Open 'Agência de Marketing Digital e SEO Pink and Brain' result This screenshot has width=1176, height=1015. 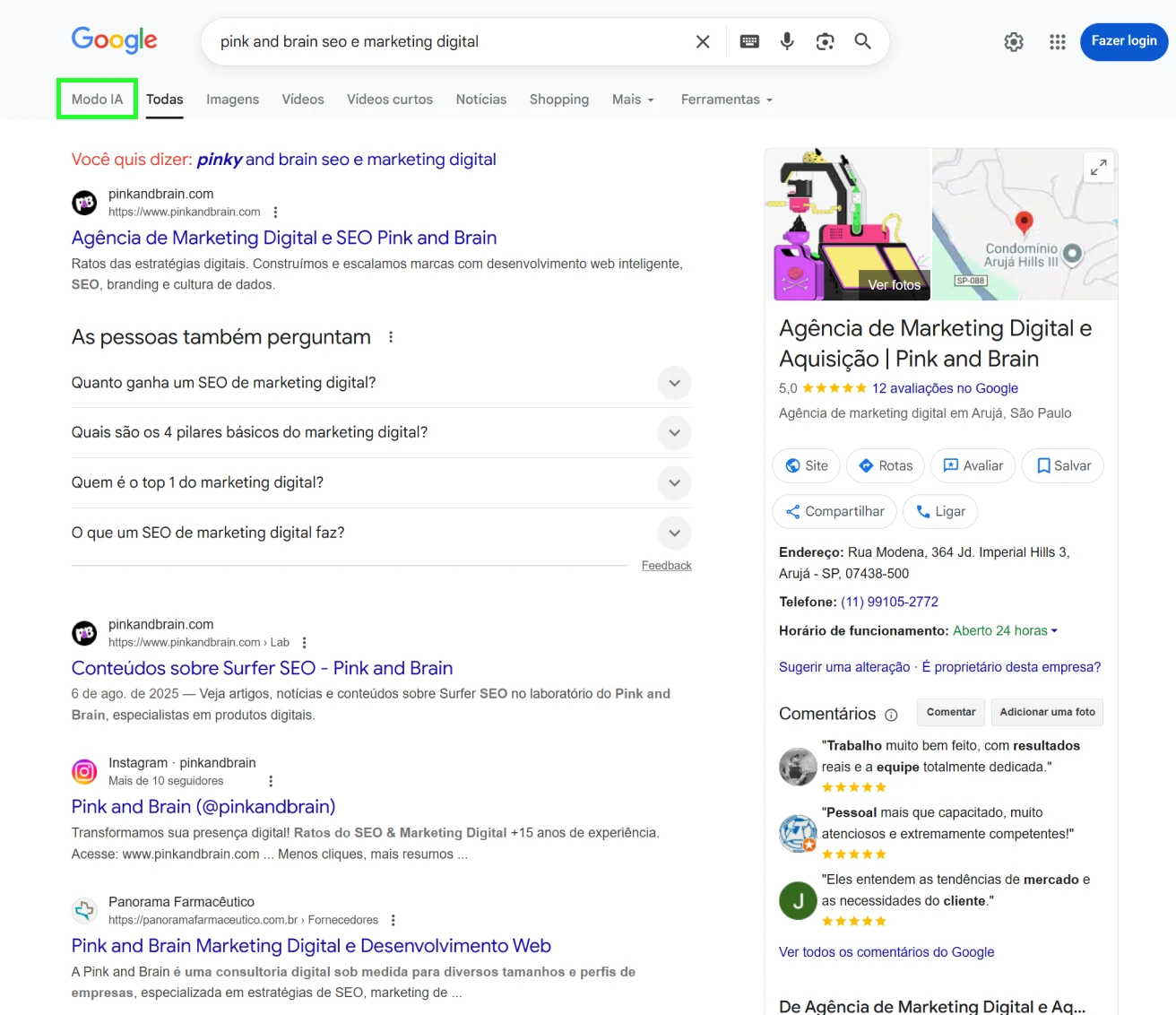[x=284, y=238]
